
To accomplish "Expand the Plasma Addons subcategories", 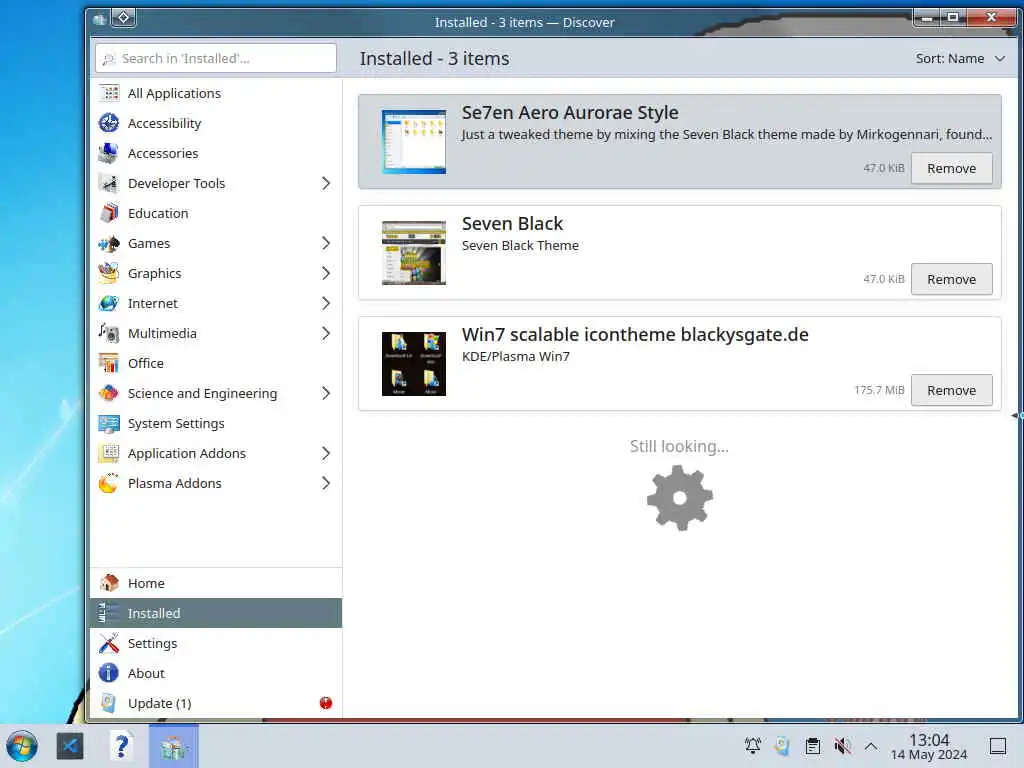I will [x=326, y=484].
